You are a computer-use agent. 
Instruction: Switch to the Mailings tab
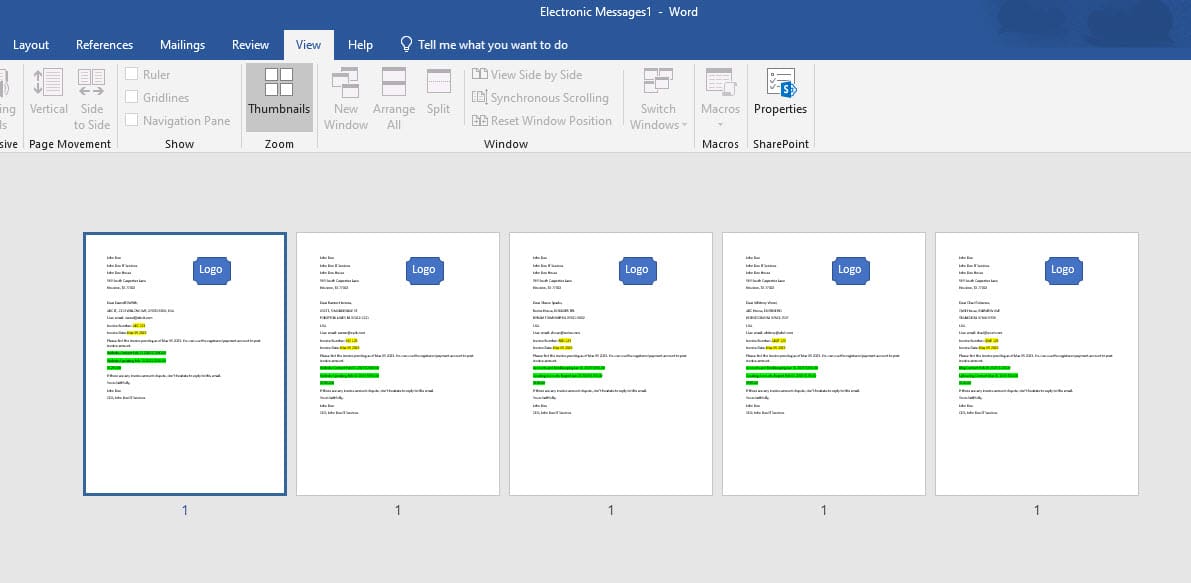182,45
